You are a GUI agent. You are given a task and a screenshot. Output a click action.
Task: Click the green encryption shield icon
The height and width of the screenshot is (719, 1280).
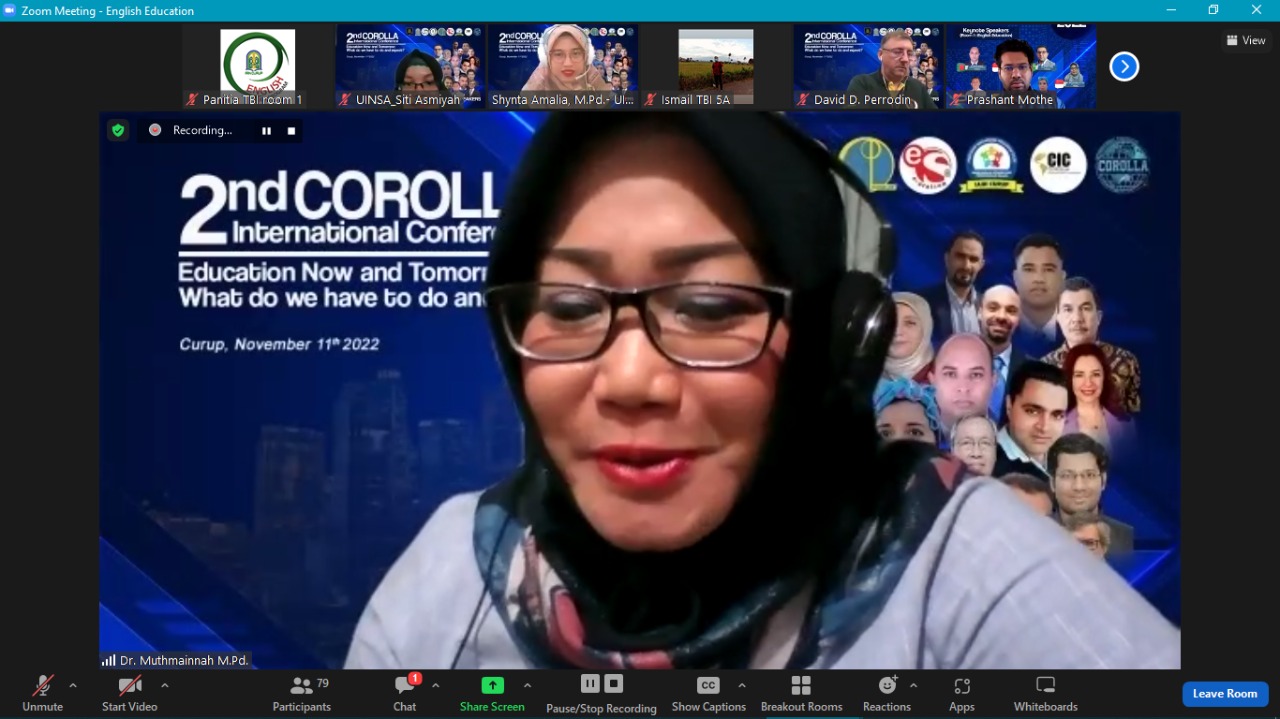coord(118,130)
